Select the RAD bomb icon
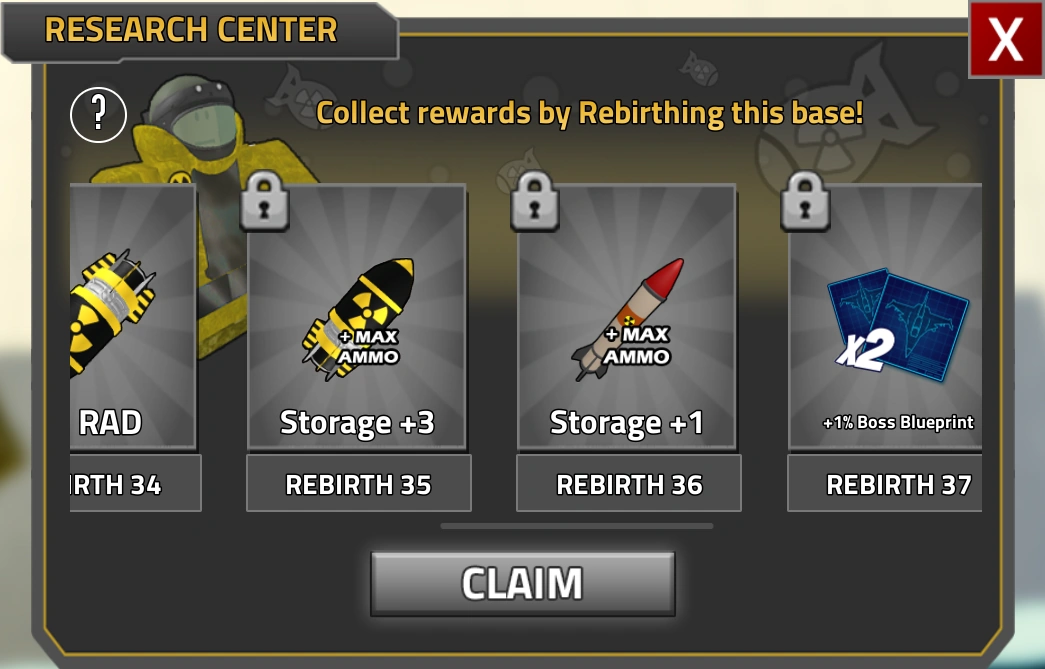The image size is (1045, 669). pos(110,312)
